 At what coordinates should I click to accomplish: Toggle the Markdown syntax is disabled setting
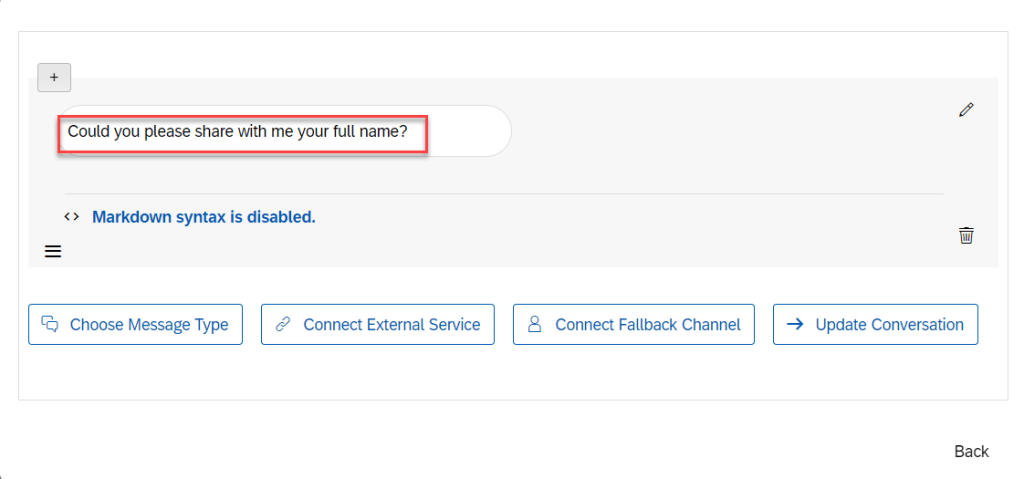pos(203,216)
